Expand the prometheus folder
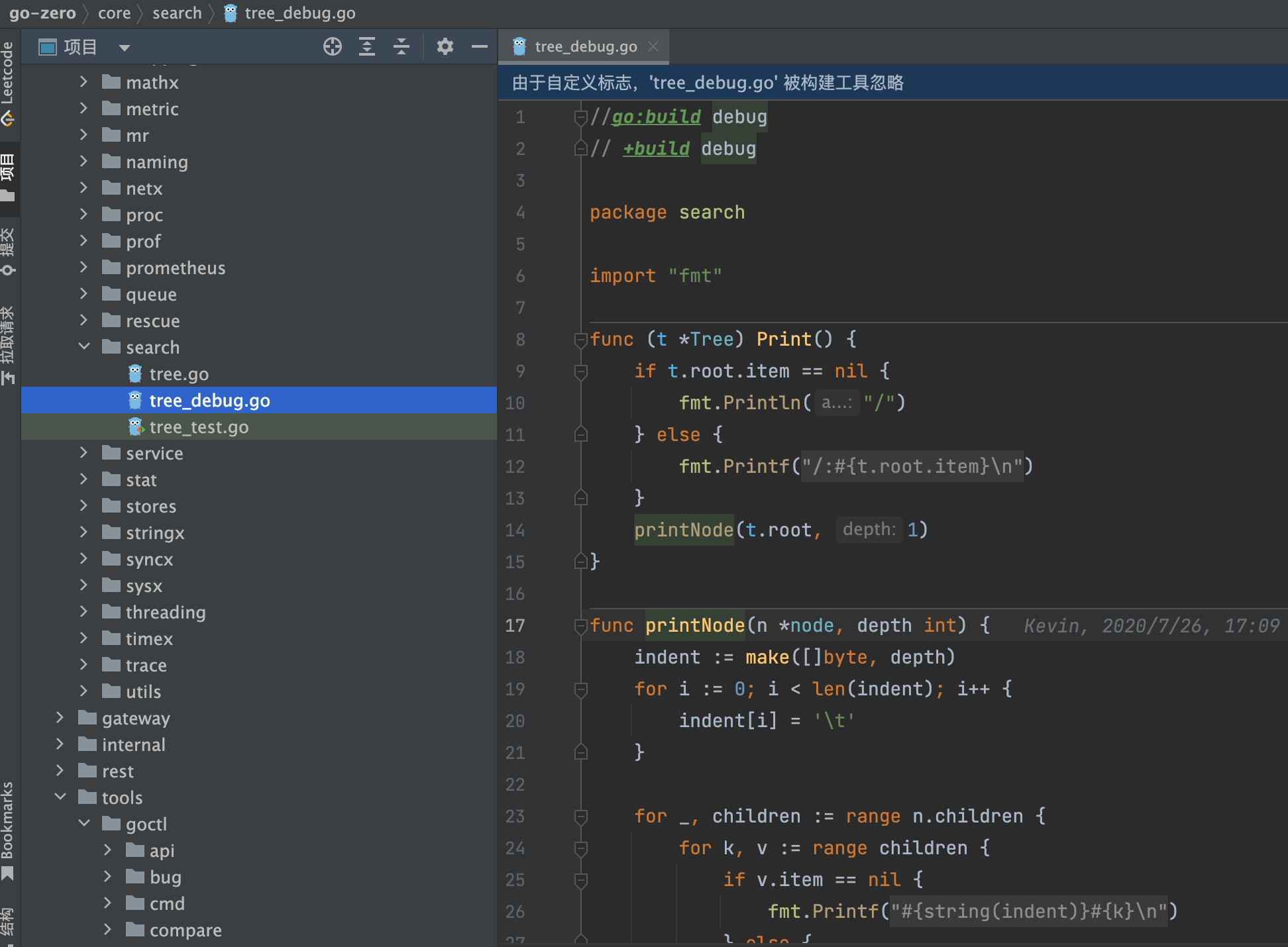The image size is (1288, 947). pyautogui.click(x=84, y=268)
